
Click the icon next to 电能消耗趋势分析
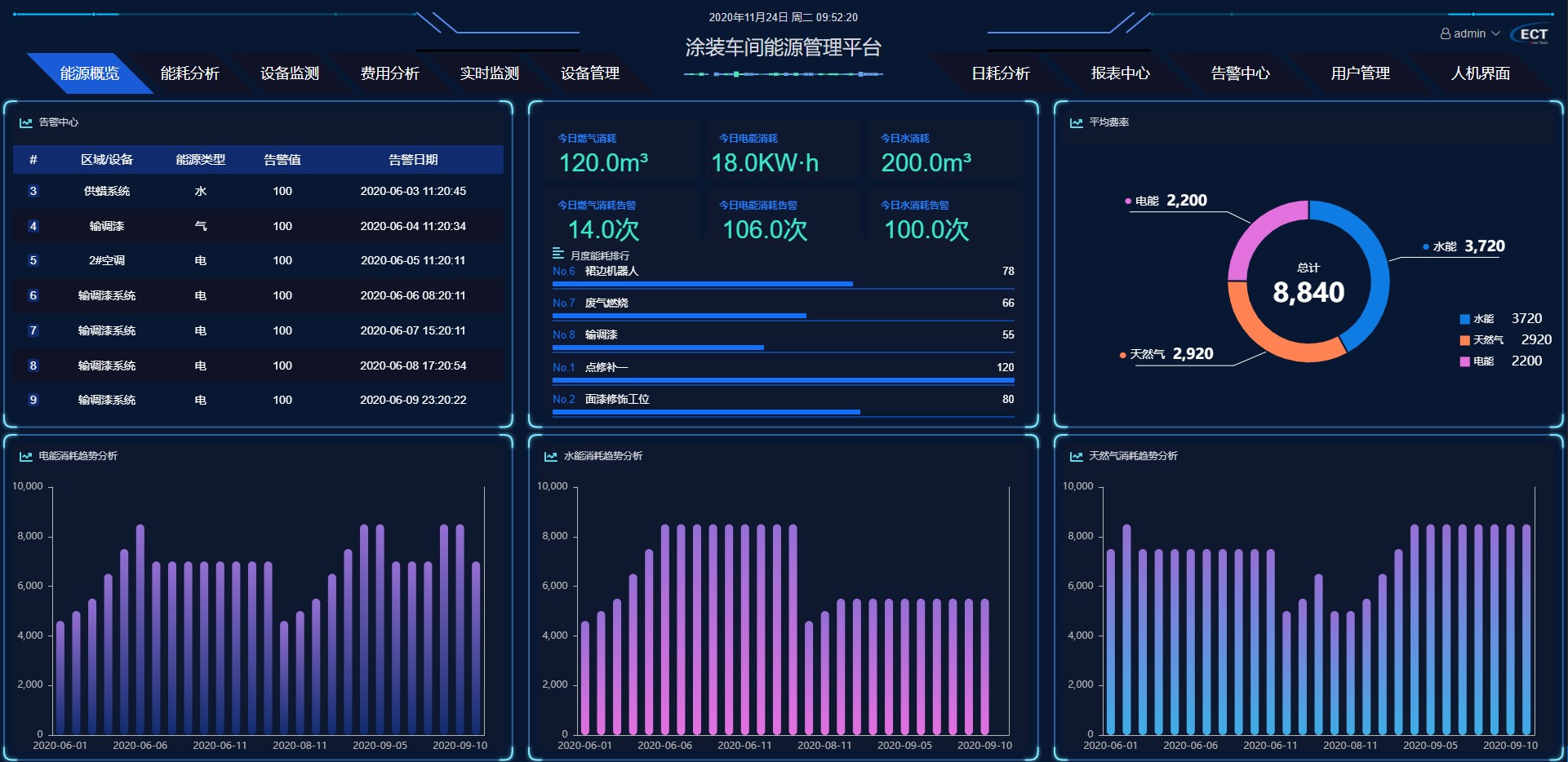[26, 456]
